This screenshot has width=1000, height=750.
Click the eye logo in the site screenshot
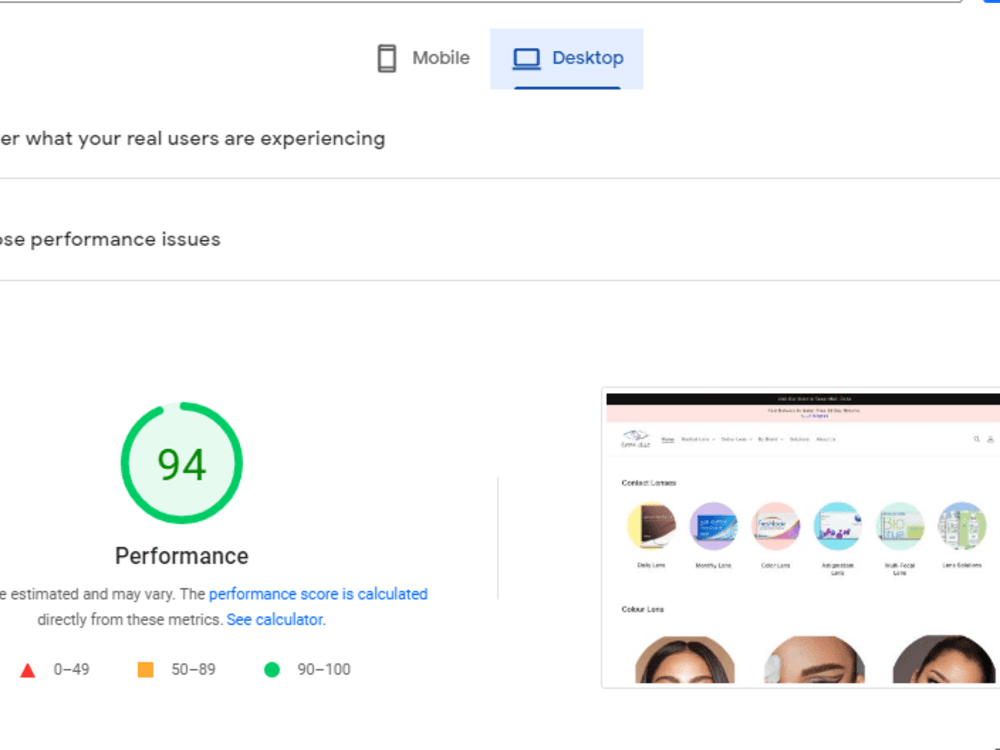point(635,439)
